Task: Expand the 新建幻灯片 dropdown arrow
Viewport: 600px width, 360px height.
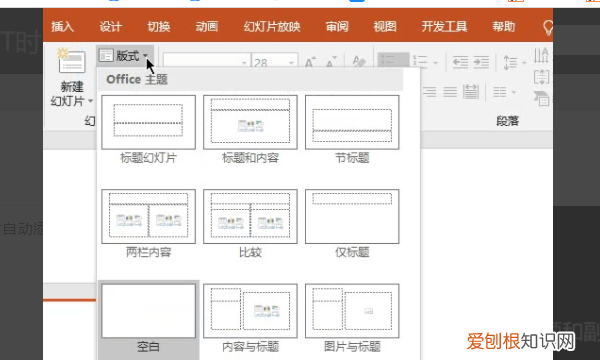Action: (91, 101)
